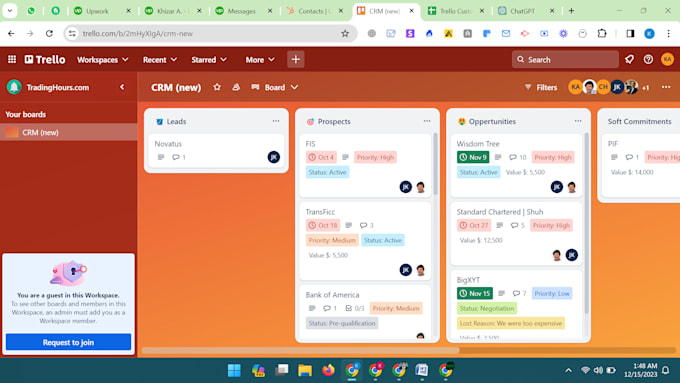The height and width of the screenshot is (383, 680).
Task: Toggle the Nov 15 due date on BigXYT
Action: (474, 293)
